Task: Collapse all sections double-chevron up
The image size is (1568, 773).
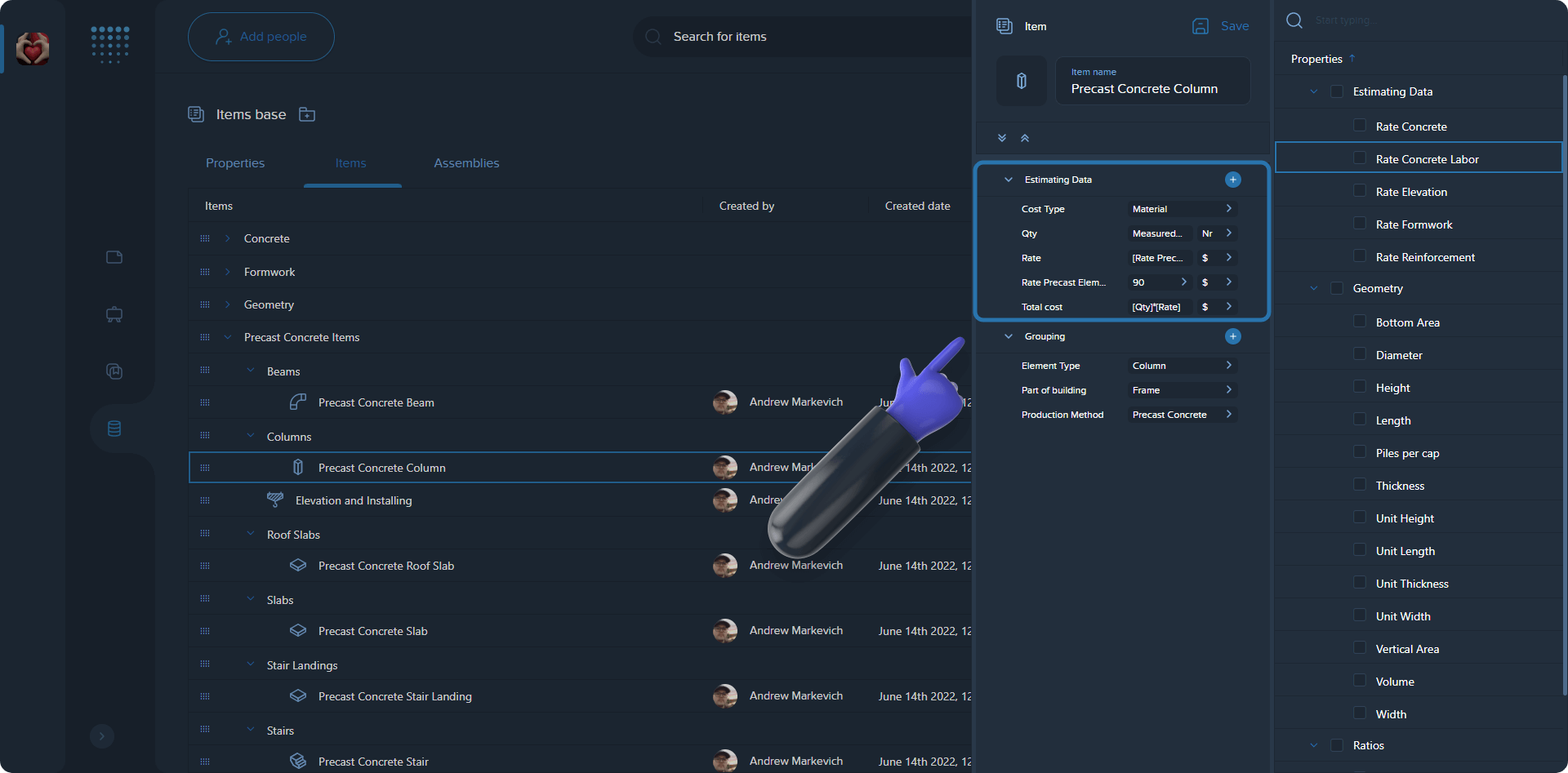Action: (1025, 138)
